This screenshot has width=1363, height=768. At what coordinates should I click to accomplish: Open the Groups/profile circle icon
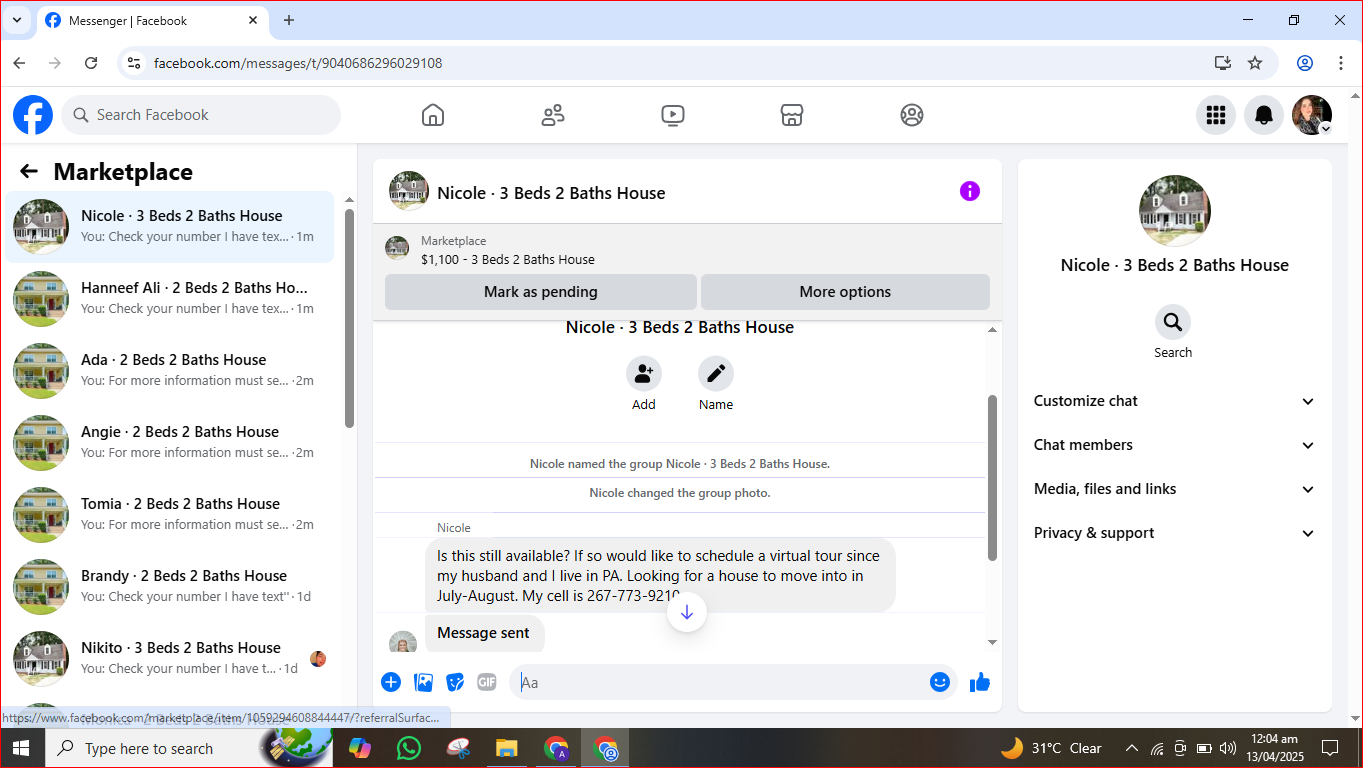(912, 115)
